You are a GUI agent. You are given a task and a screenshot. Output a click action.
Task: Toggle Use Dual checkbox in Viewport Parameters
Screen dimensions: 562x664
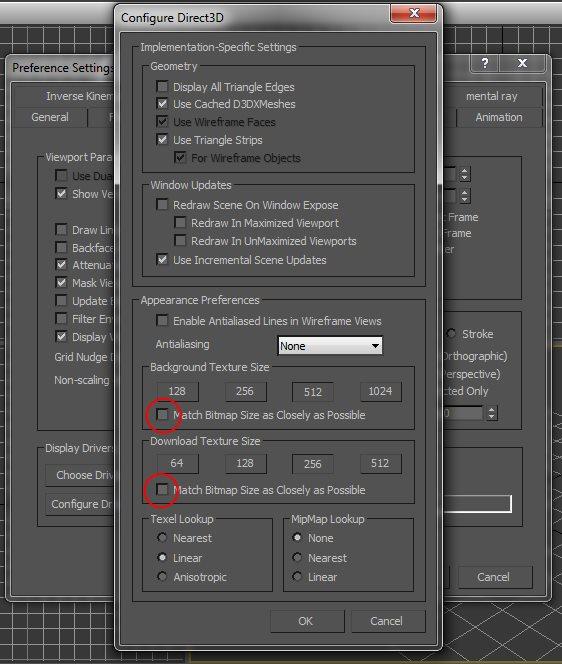pos(61,175)
